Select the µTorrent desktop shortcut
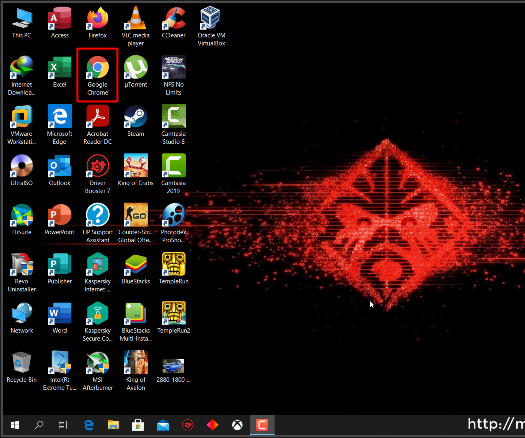The image size is (525, 438). click(136, 72)
